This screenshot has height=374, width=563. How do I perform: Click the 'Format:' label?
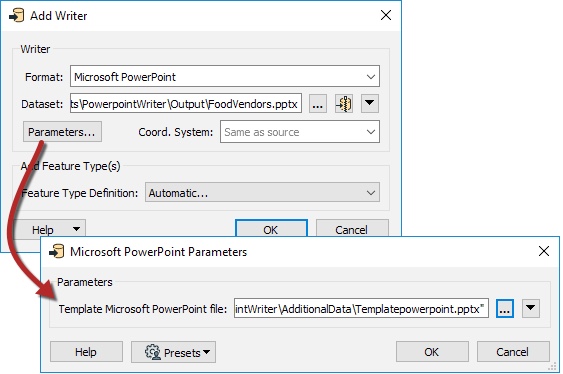pyautogui.click(x=44, y=77)
